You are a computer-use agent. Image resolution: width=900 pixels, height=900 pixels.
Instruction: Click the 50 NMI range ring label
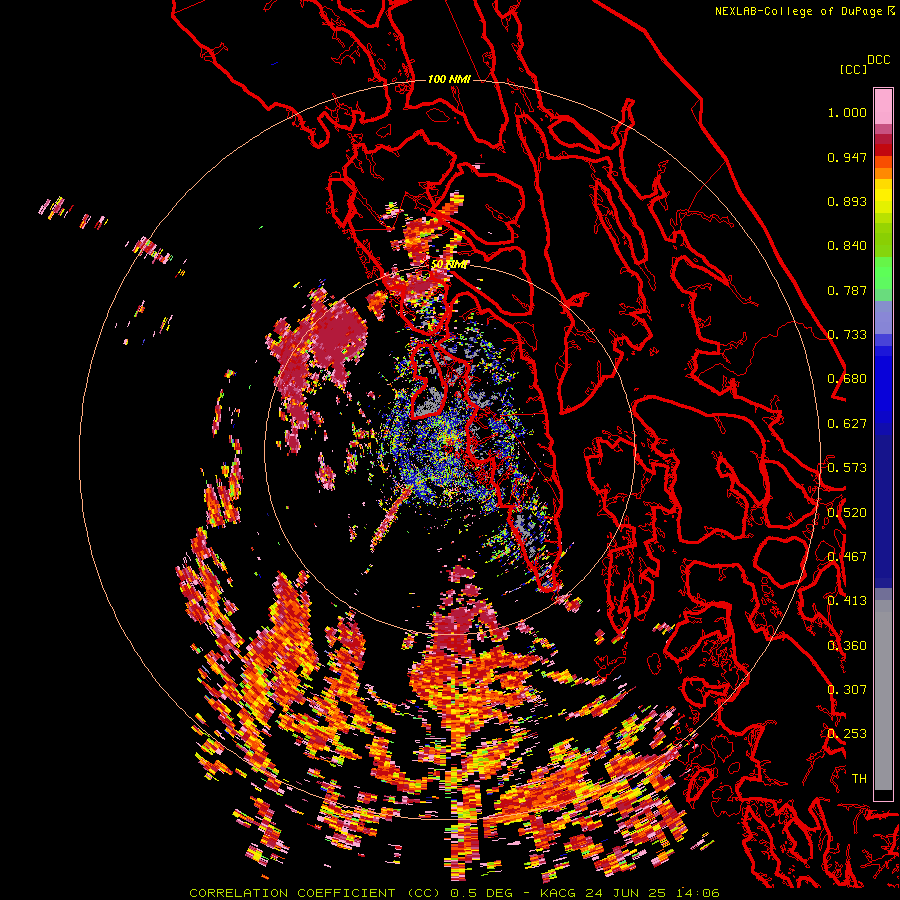click(449, 265)
